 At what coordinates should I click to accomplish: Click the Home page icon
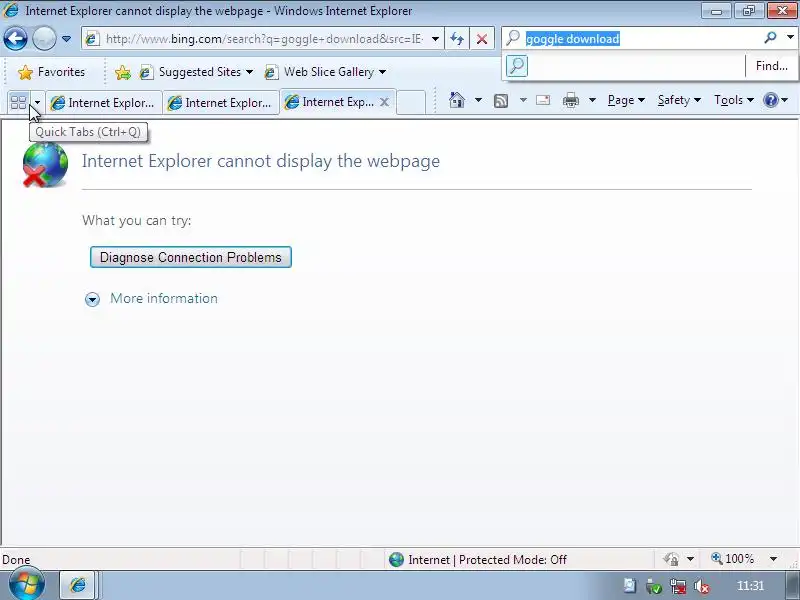tap(457, 100)
